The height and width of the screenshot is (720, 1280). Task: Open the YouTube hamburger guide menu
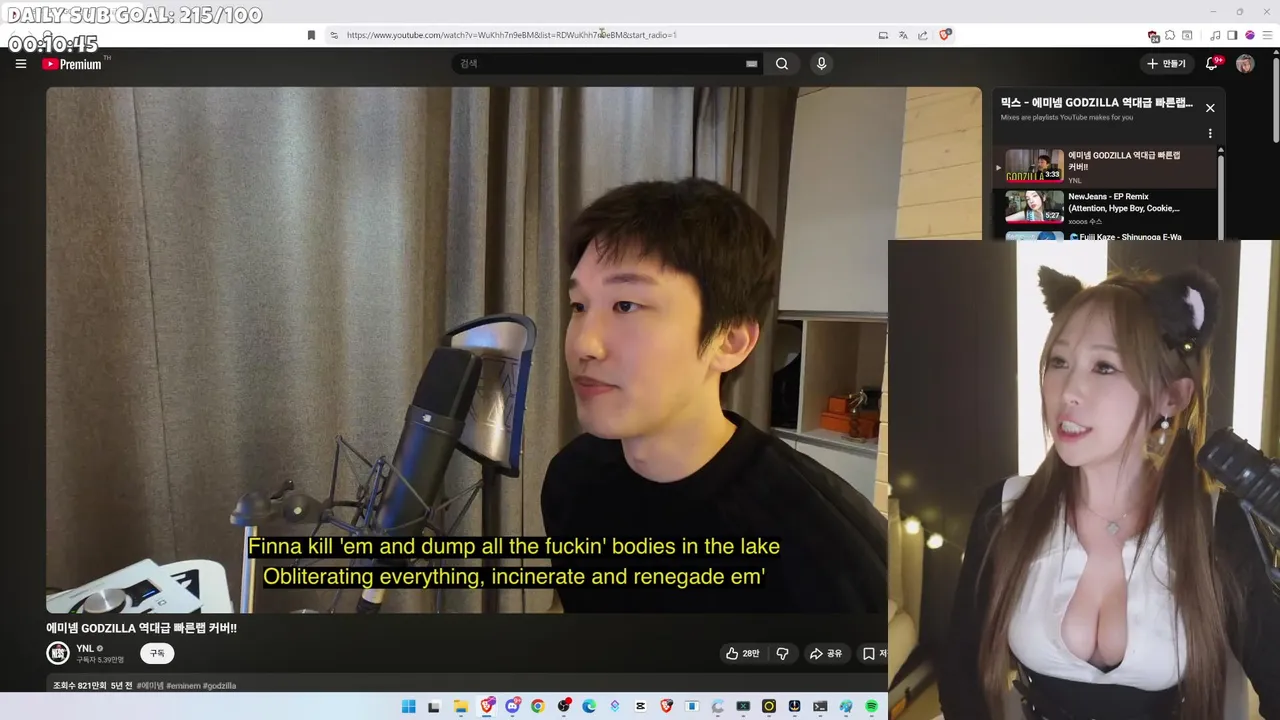[20, 64]
